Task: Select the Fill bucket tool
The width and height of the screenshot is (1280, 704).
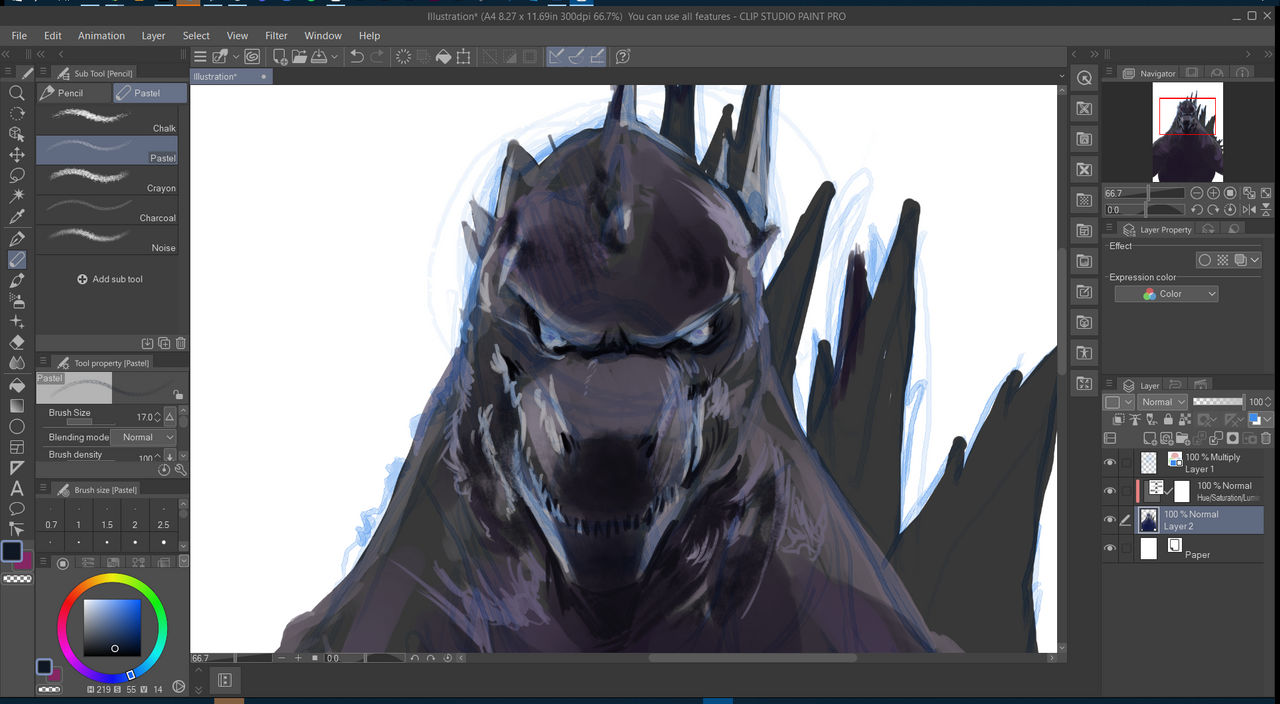Action: pos(17,385)
